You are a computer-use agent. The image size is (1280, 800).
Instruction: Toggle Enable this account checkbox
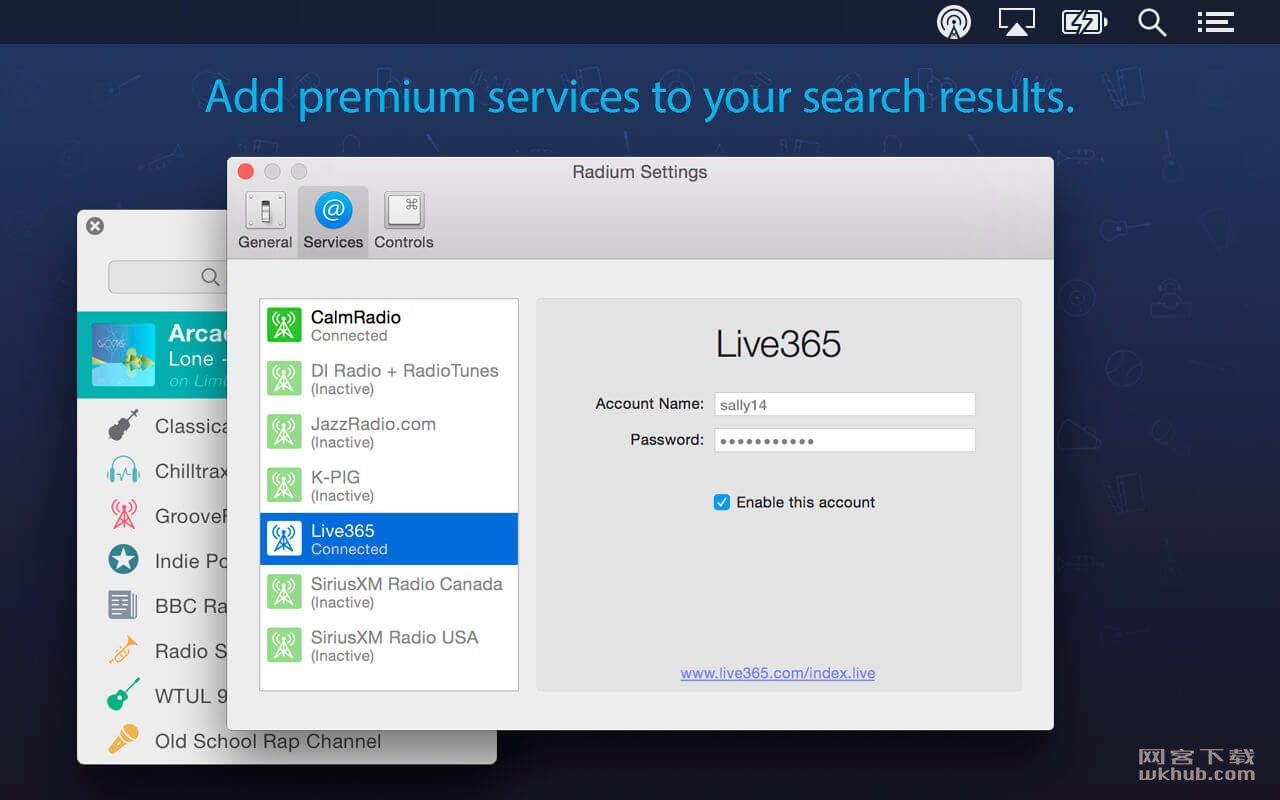pos(721,502)
